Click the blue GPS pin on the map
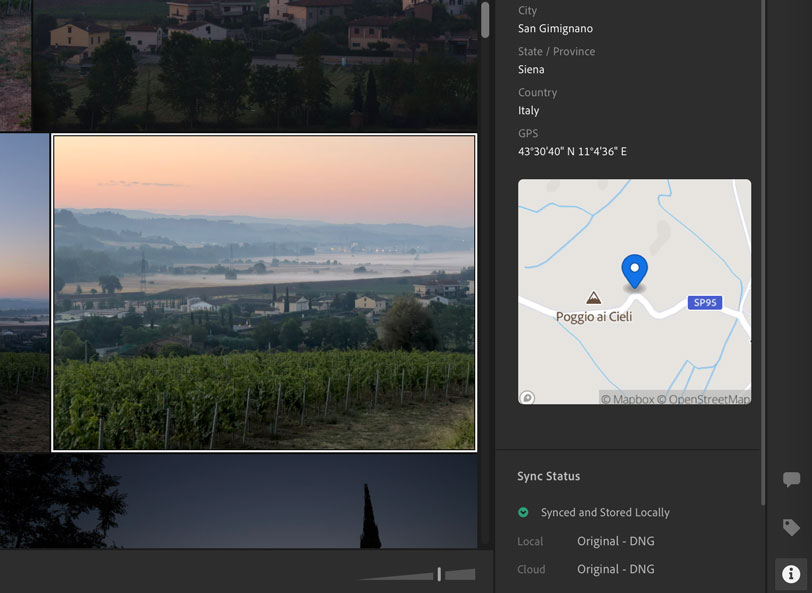This screenshot has height=593, width=812. pyautogui.click(x=637, y=270)
